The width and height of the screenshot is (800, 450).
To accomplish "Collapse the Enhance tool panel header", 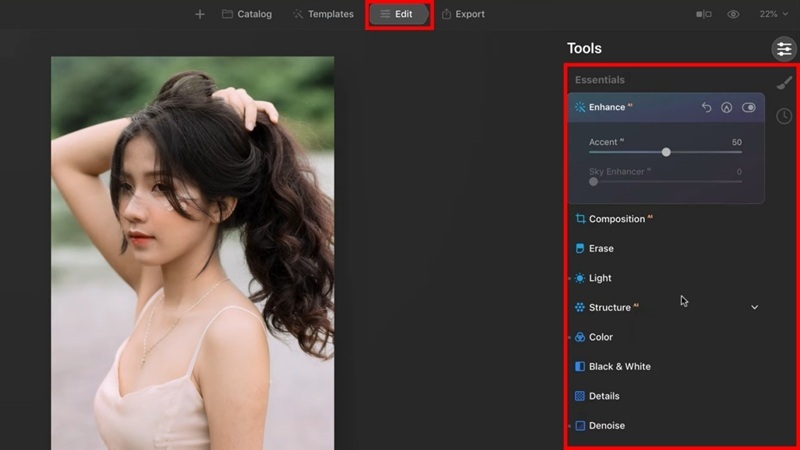I will (607, 107).
